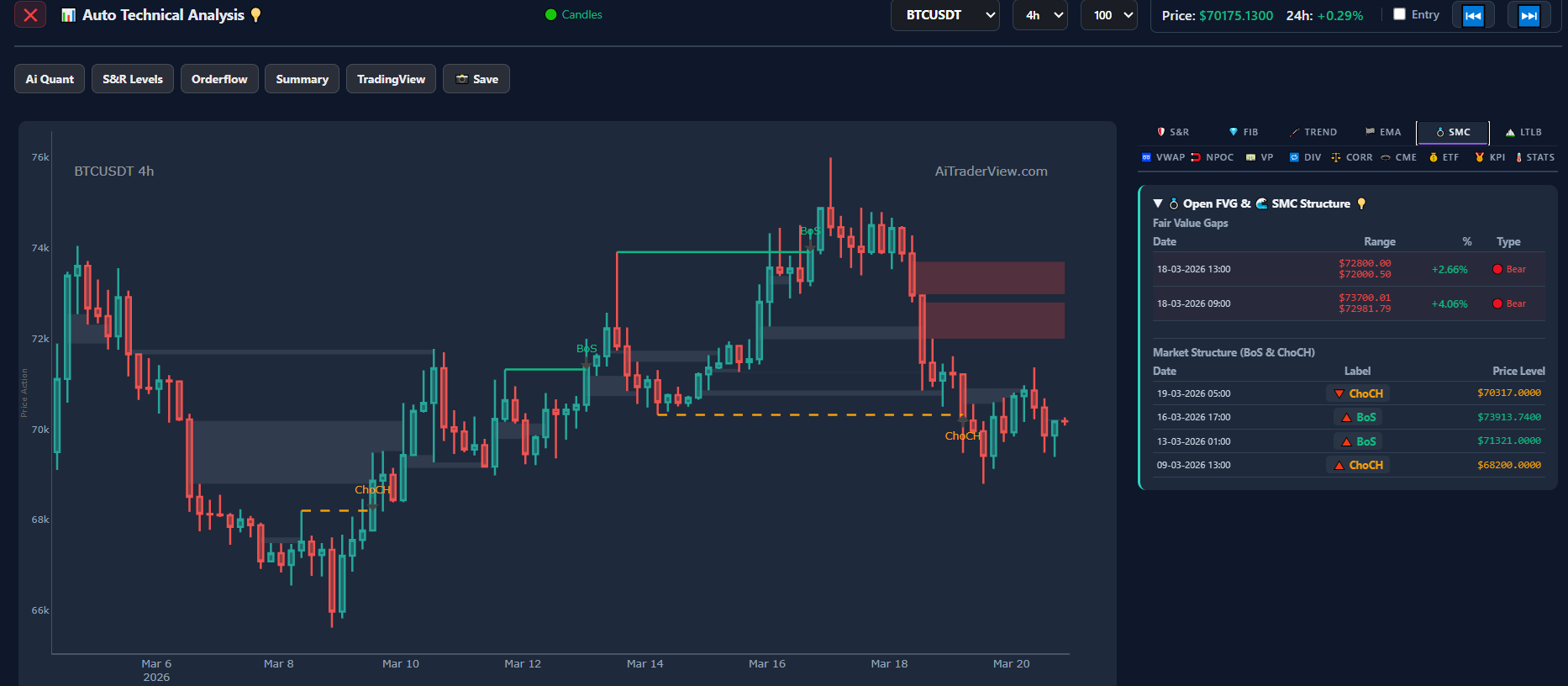Open the KPI medal indicator
Screen dimensions: 1568x686
click(1490, 157)
